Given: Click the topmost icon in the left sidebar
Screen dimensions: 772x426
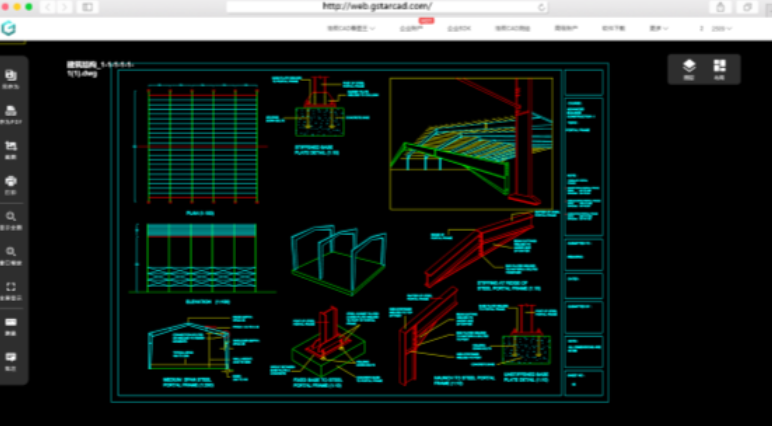Looking at the screenshot, I should pyautogui.click(x=12, y=78).
